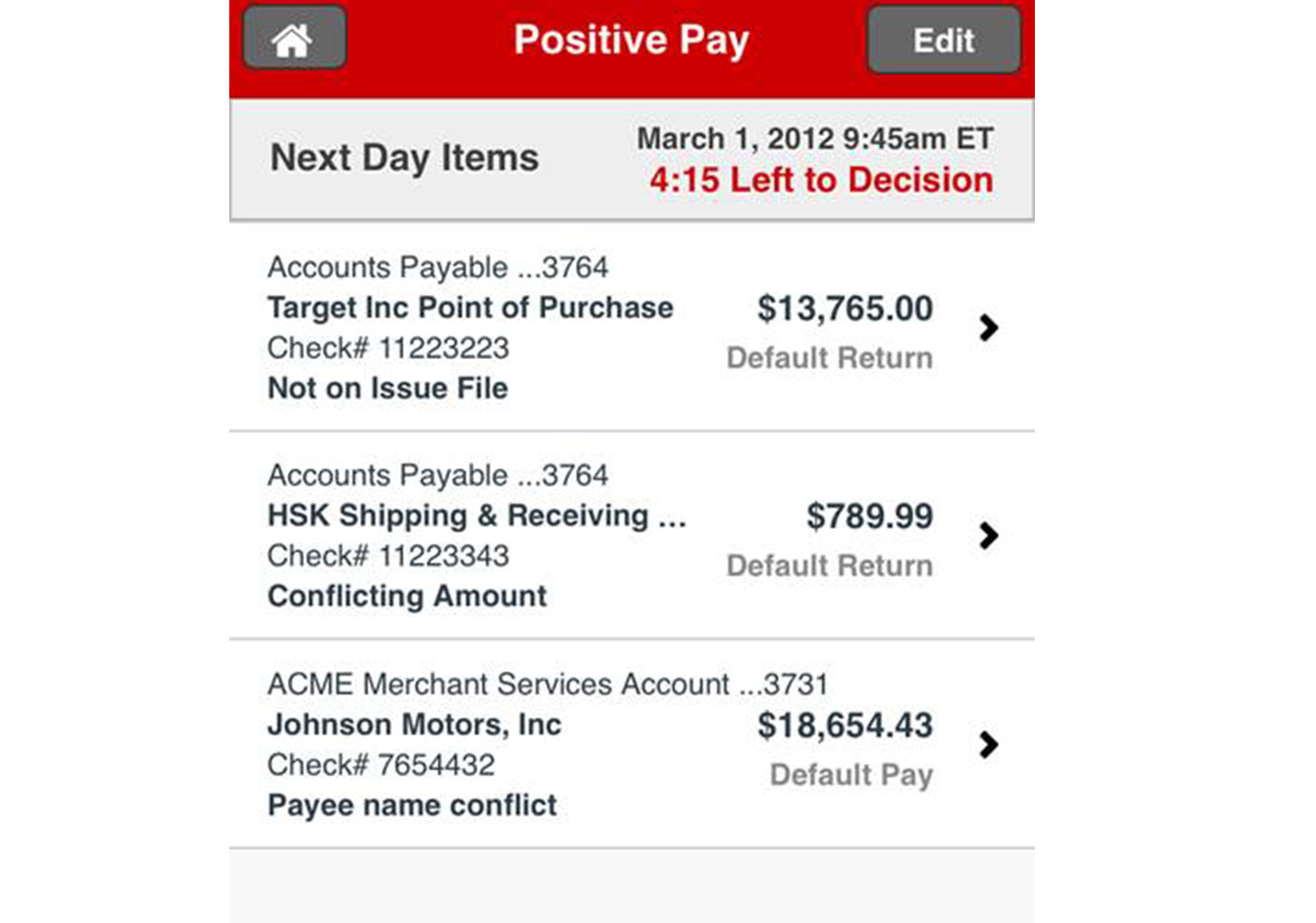Open the HSK Shipping & Receiving item
The image size is (1316, 923).
coord(632,536)
